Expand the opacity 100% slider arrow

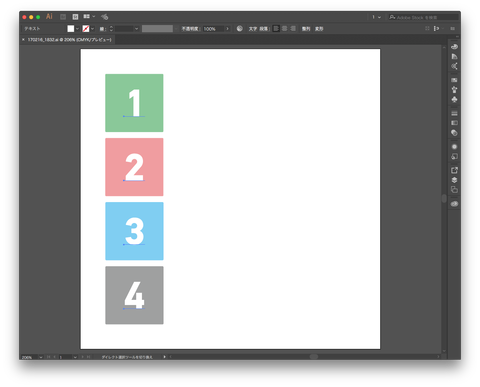[227, 29]
